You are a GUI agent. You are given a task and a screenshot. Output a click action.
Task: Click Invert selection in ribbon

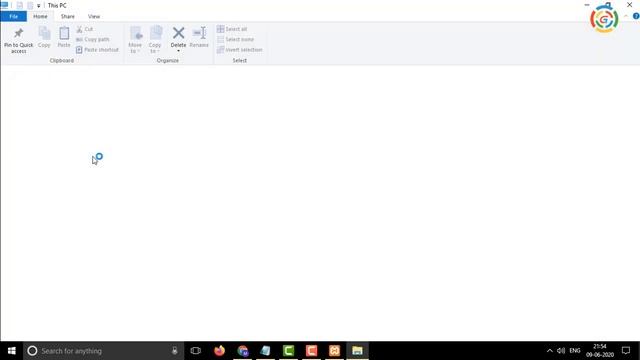(240, 50)
